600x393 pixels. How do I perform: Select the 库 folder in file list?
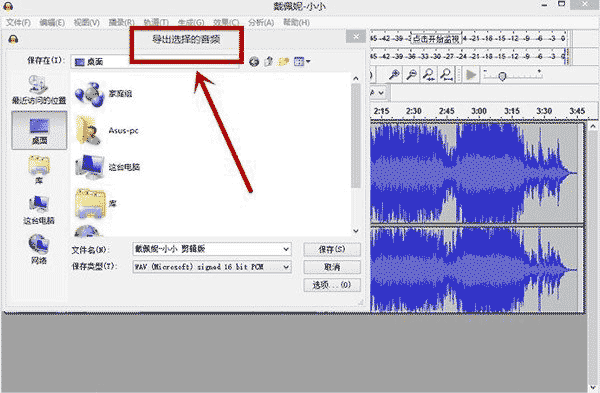point(96,204)
